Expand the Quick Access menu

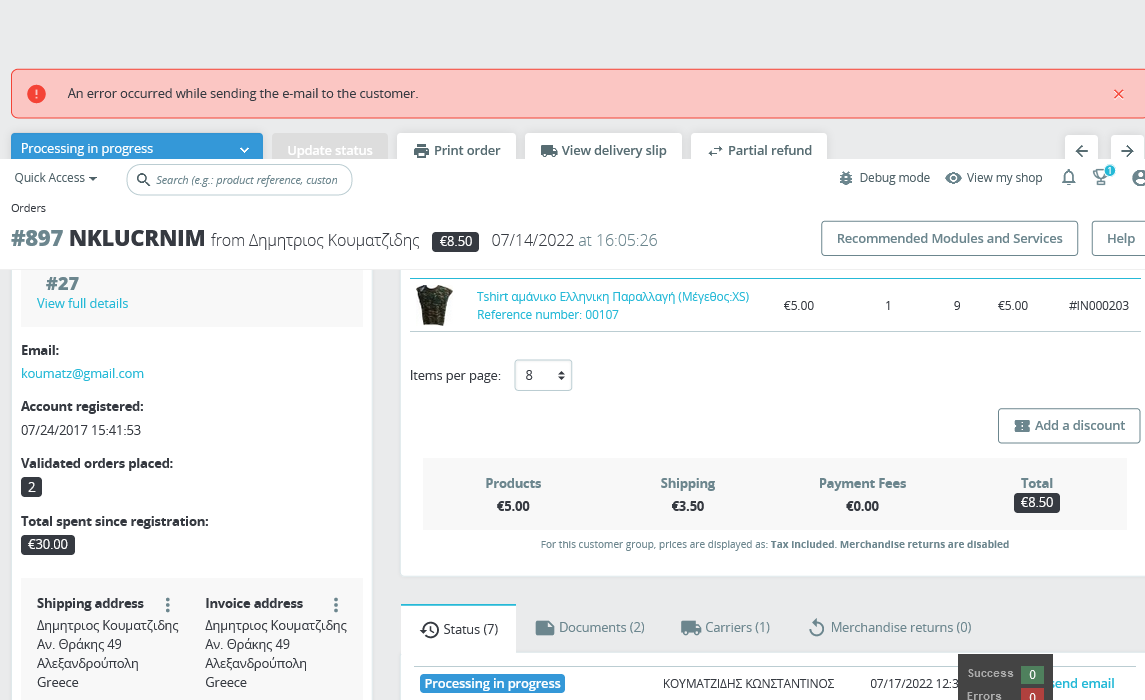click(55, 178)
